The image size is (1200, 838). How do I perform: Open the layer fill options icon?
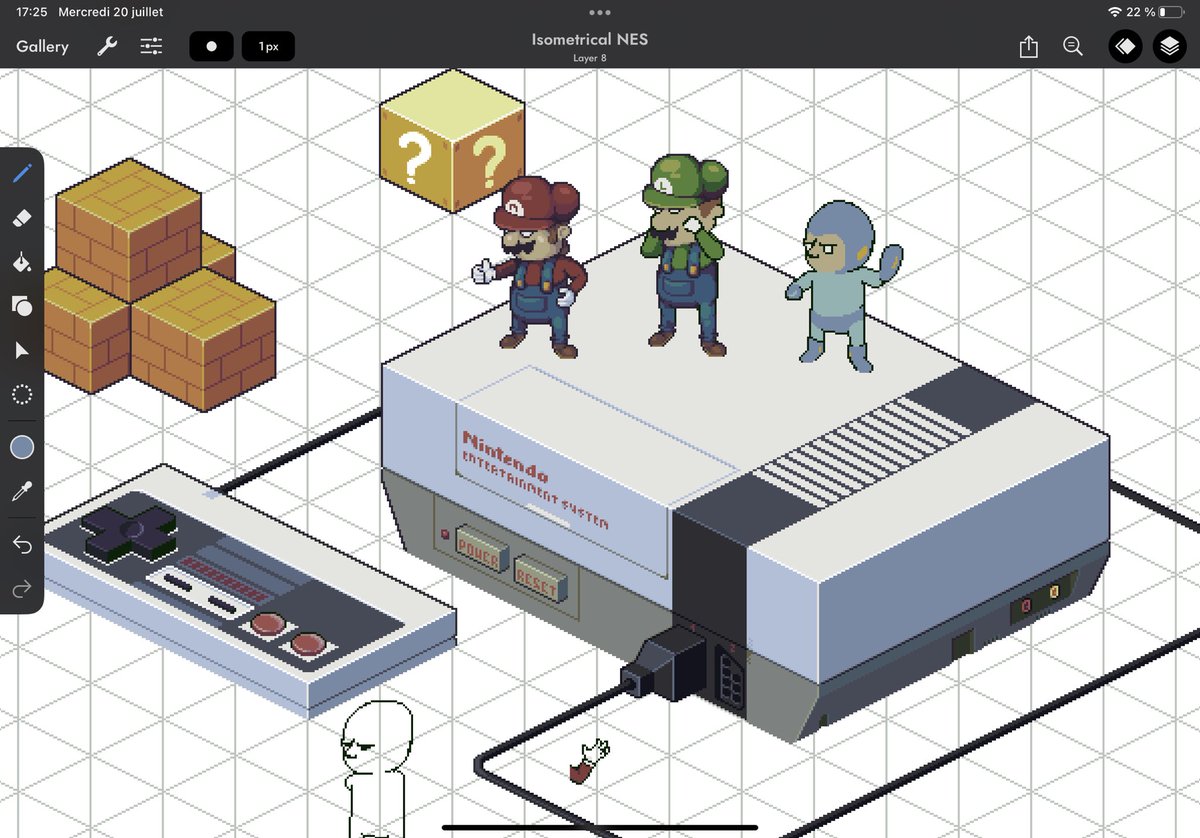(x=1125, y=46)
